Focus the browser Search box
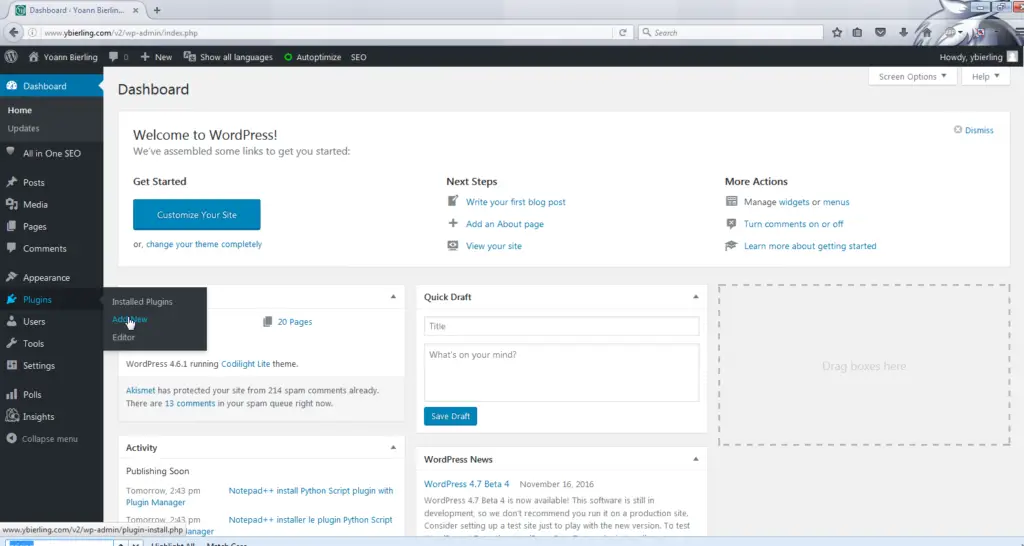Viewport: 1024px width, 546px height. point(730,32)
